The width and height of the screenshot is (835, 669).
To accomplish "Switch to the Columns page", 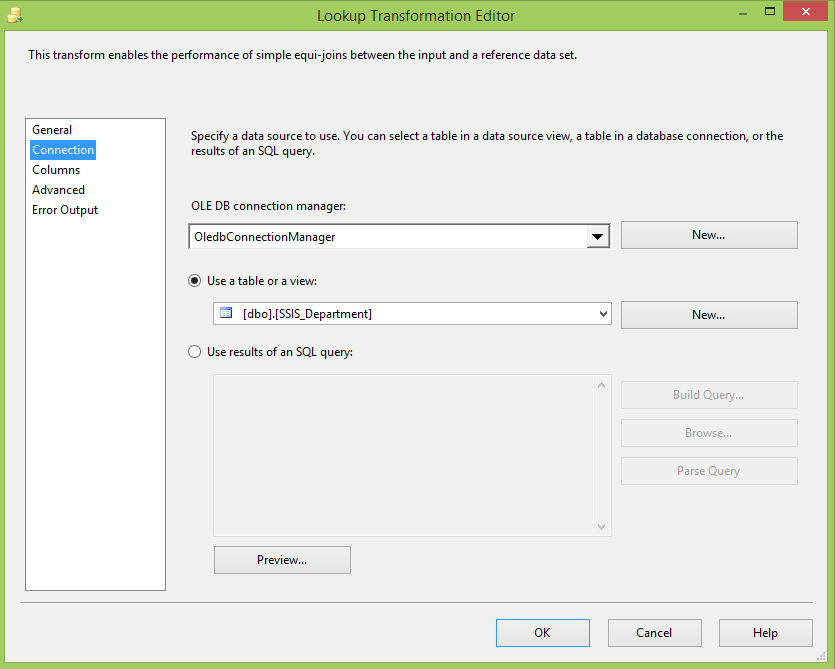I will coord(56,170).
